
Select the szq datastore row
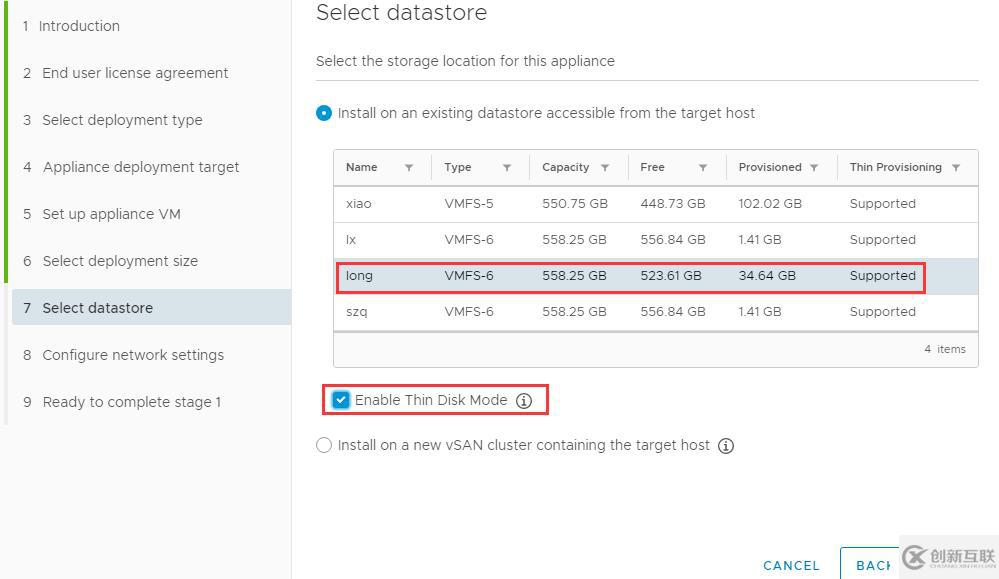(x=656, y=312)
